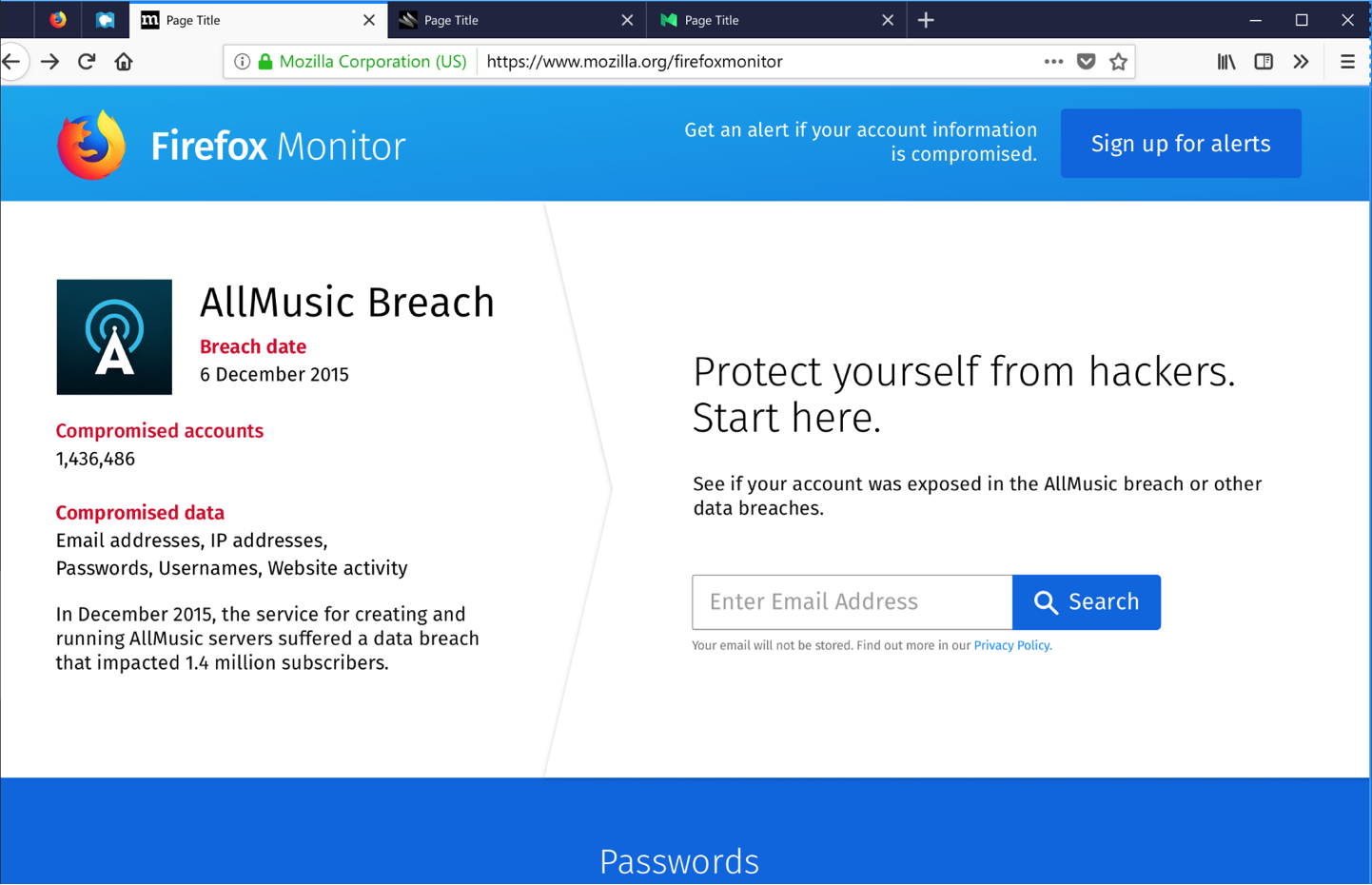Open a new tab with plus button
Viewport: 1372px width, 885px height.
(926, 20)
